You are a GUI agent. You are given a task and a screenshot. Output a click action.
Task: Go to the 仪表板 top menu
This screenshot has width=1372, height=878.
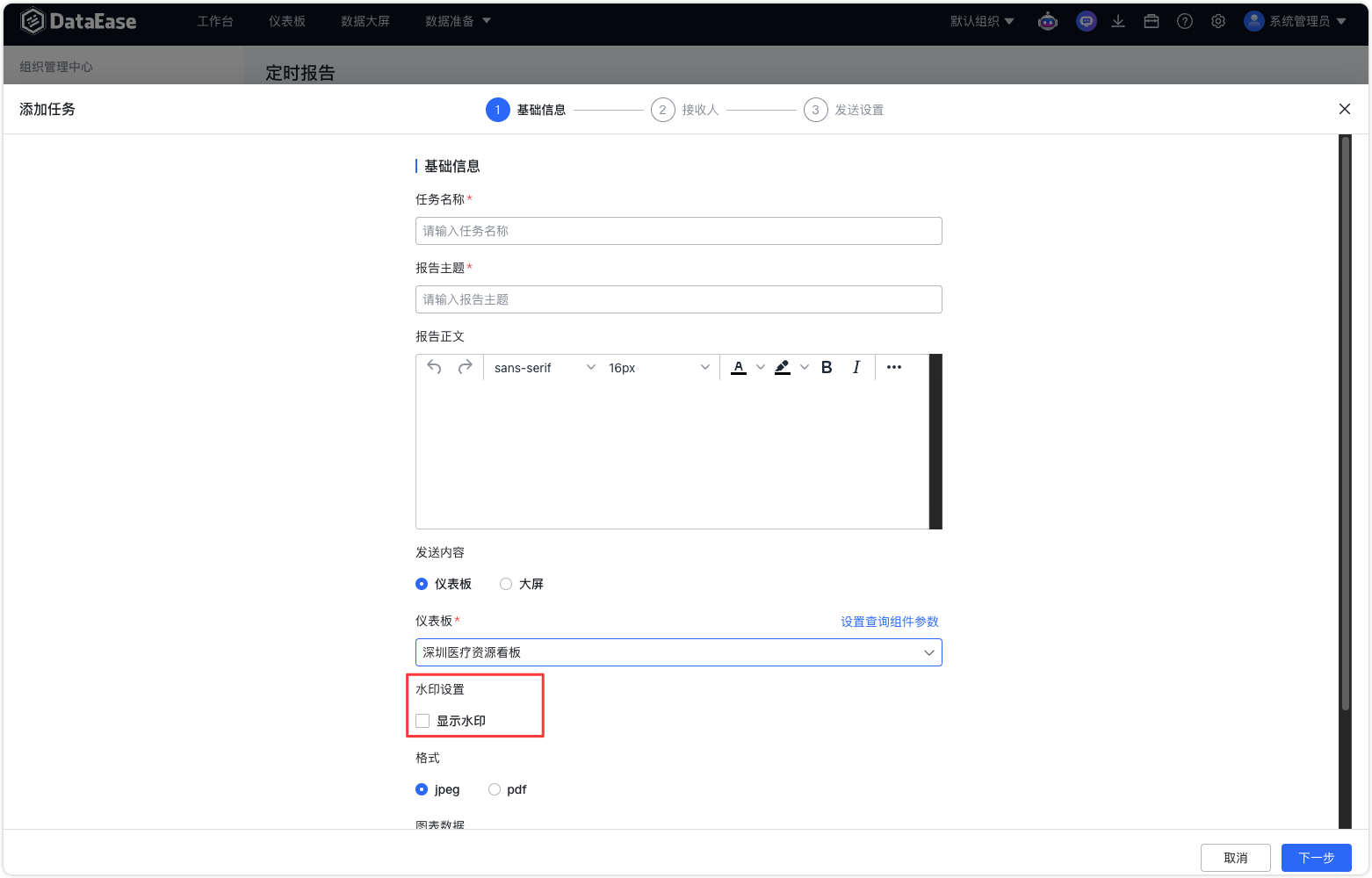coord(287,21)
